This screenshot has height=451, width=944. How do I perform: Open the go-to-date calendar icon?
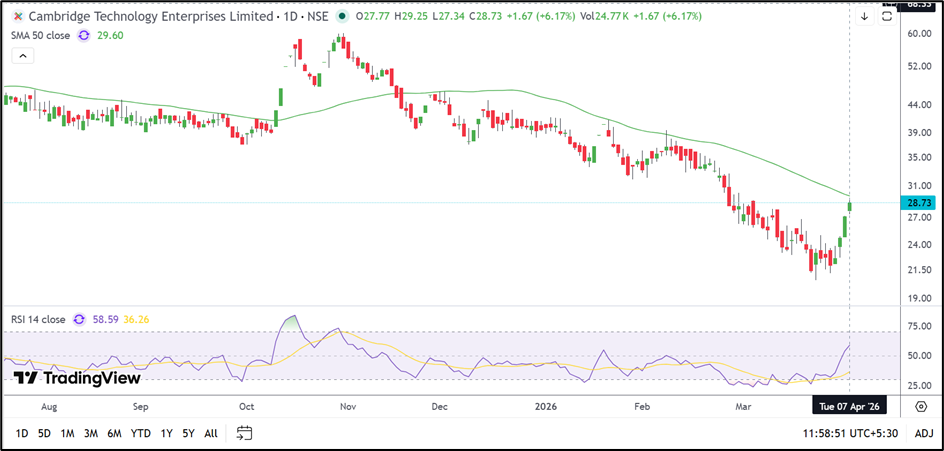[x=244, y=433]
